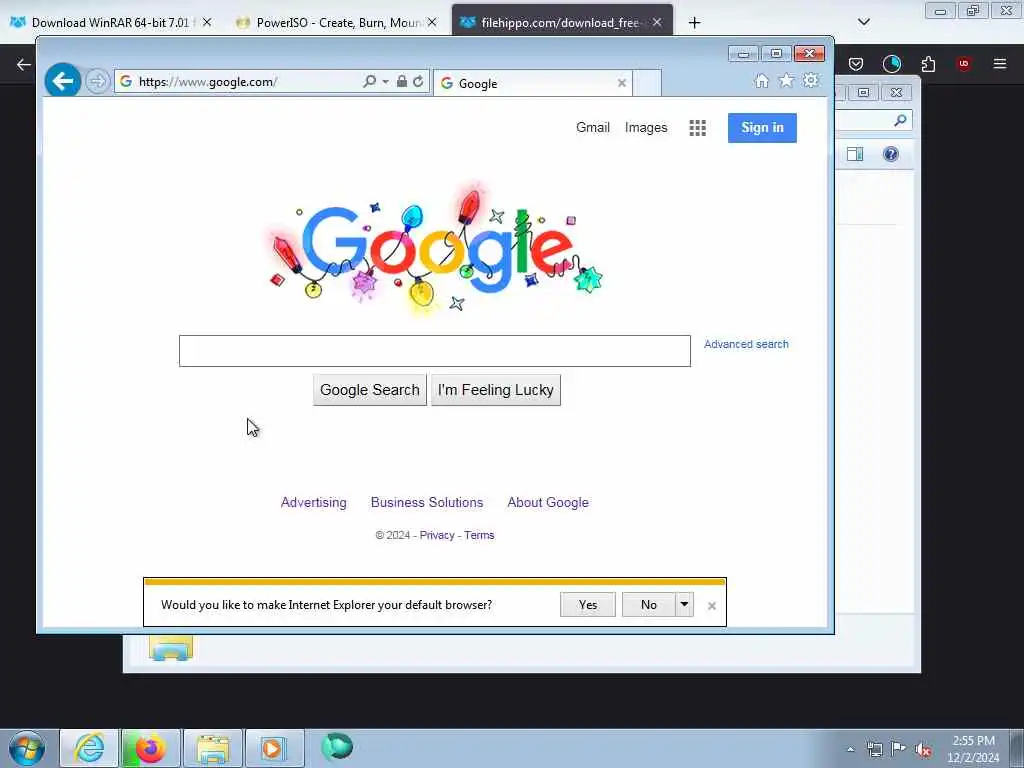Show hidden system tray icons

[850, 750]
